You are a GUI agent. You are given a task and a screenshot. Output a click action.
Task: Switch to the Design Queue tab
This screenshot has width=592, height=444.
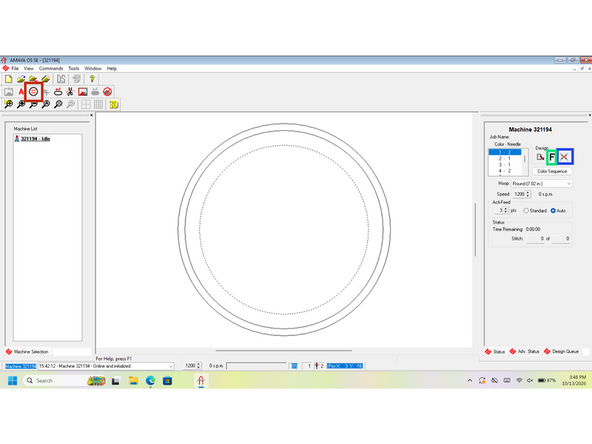pyautogui.click(x=561, y=352)
